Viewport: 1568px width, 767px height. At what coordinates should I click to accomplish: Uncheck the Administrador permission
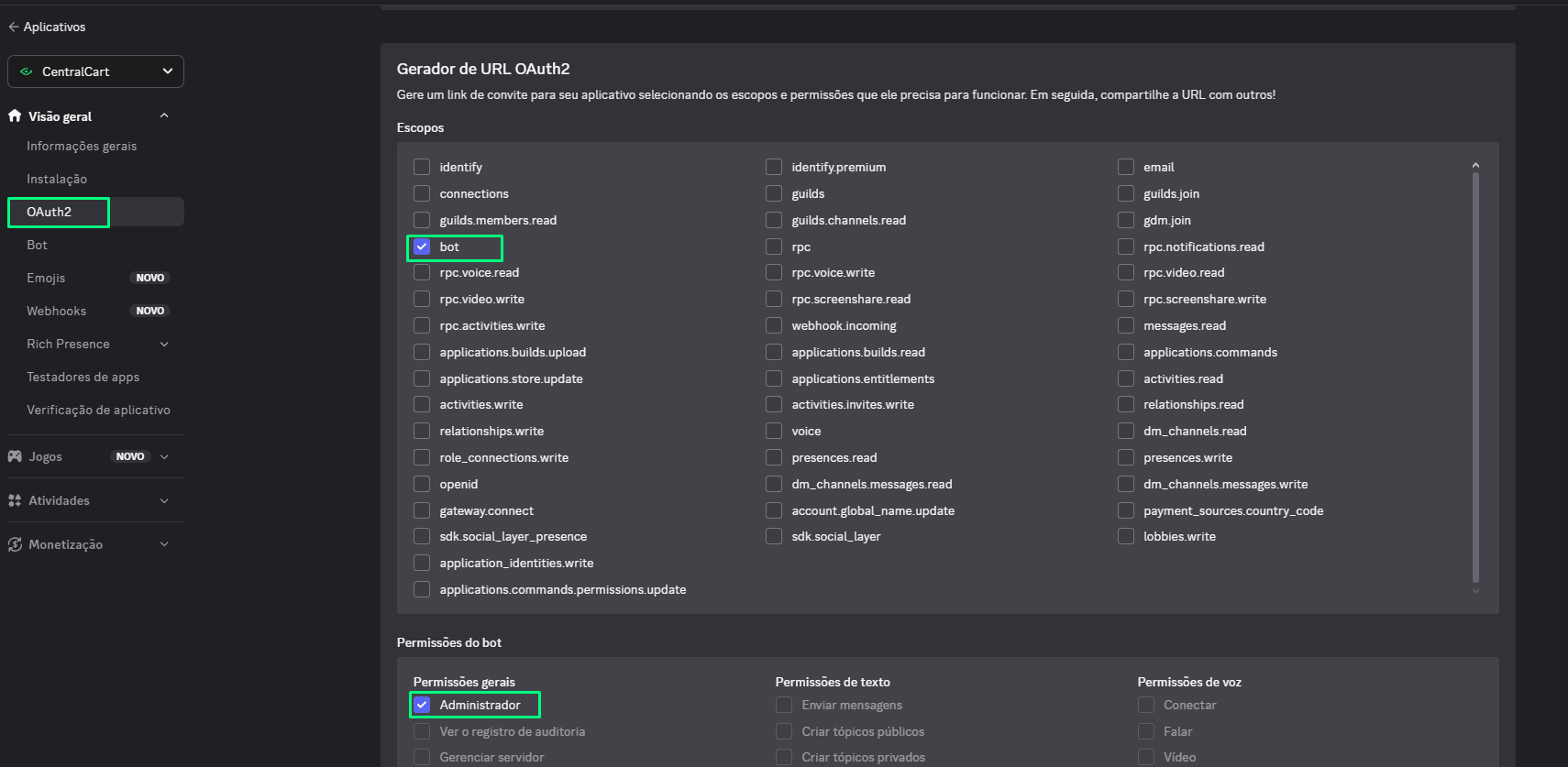click(x=422, y=705)
